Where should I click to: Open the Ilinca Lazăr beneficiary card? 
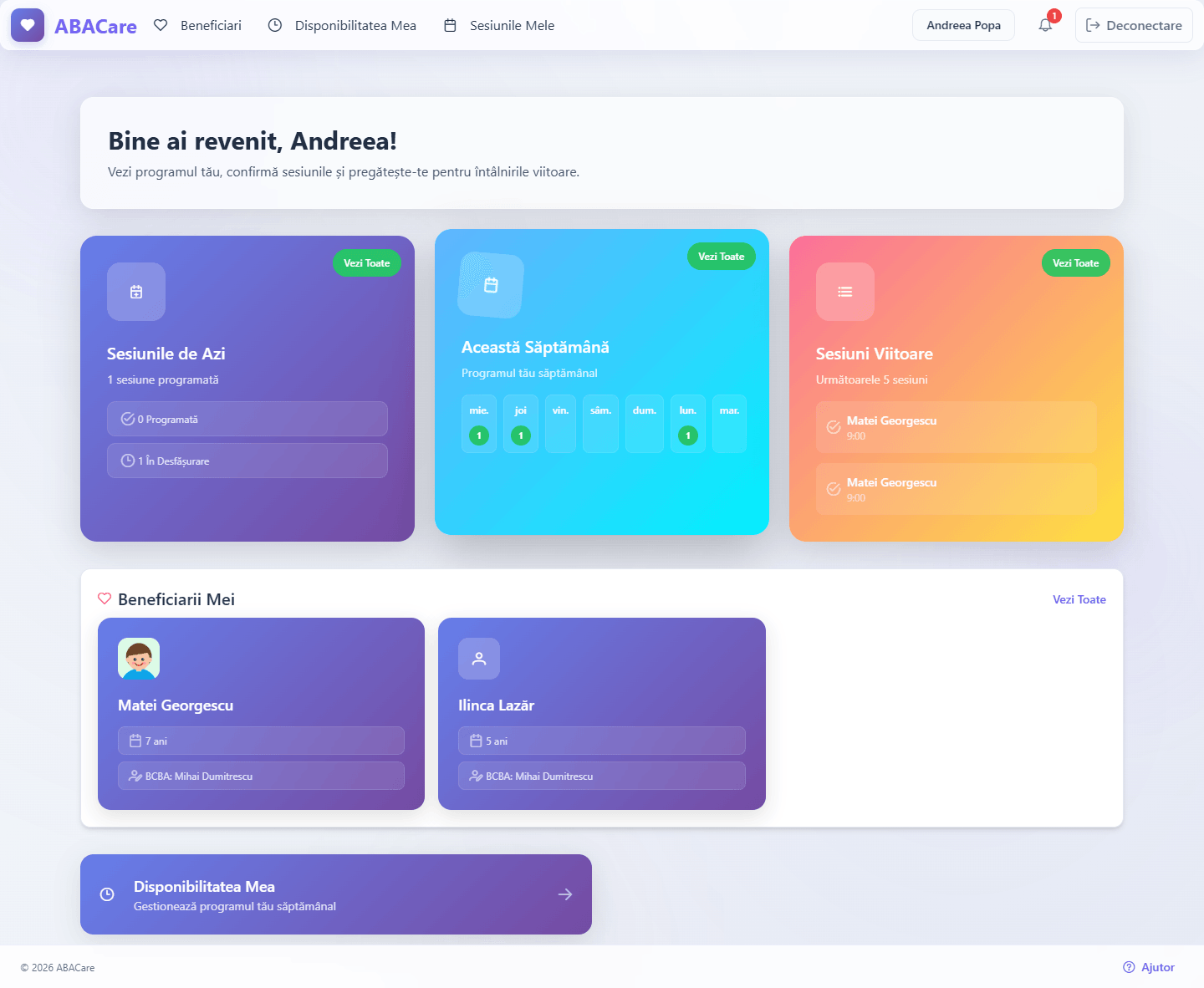tap(602, 714)
